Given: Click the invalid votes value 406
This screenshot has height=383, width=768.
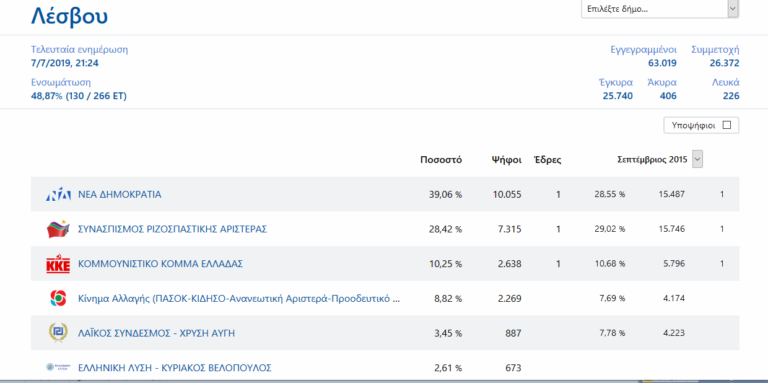Looking at the screenshot, I should [x=668, y=96].
